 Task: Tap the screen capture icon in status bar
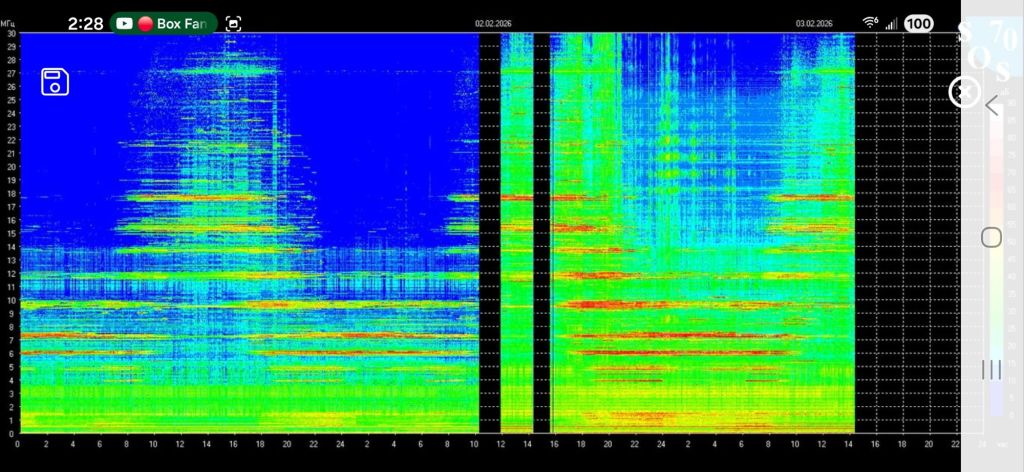(x=233, y=23)
